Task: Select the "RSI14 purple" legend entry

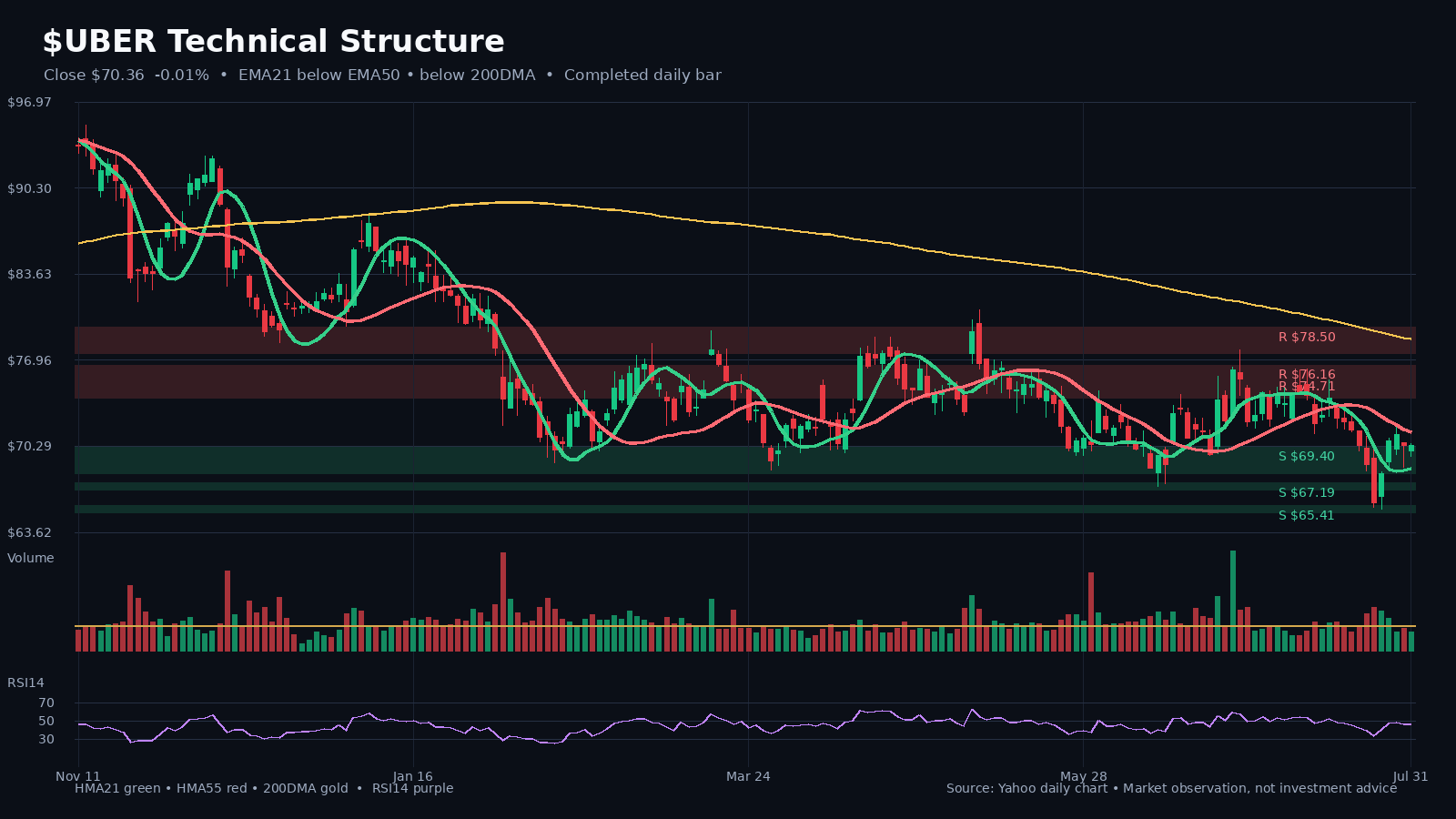Action: pos(412,788)
